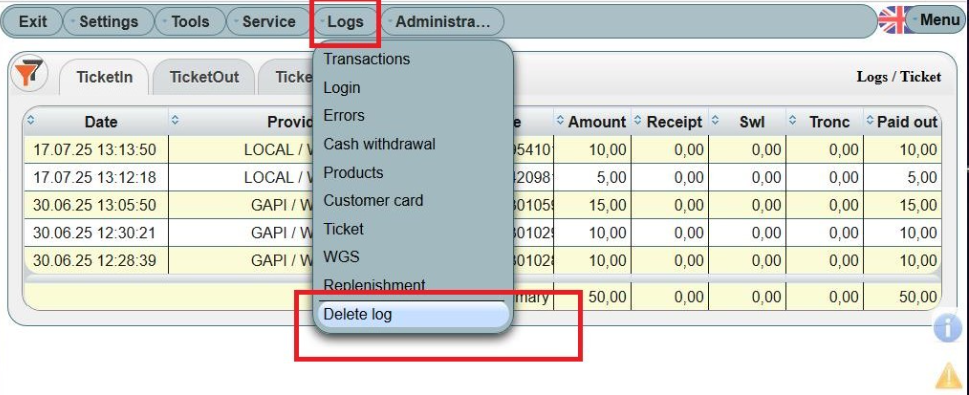Choose Products from Logs menu

(353, 172)
